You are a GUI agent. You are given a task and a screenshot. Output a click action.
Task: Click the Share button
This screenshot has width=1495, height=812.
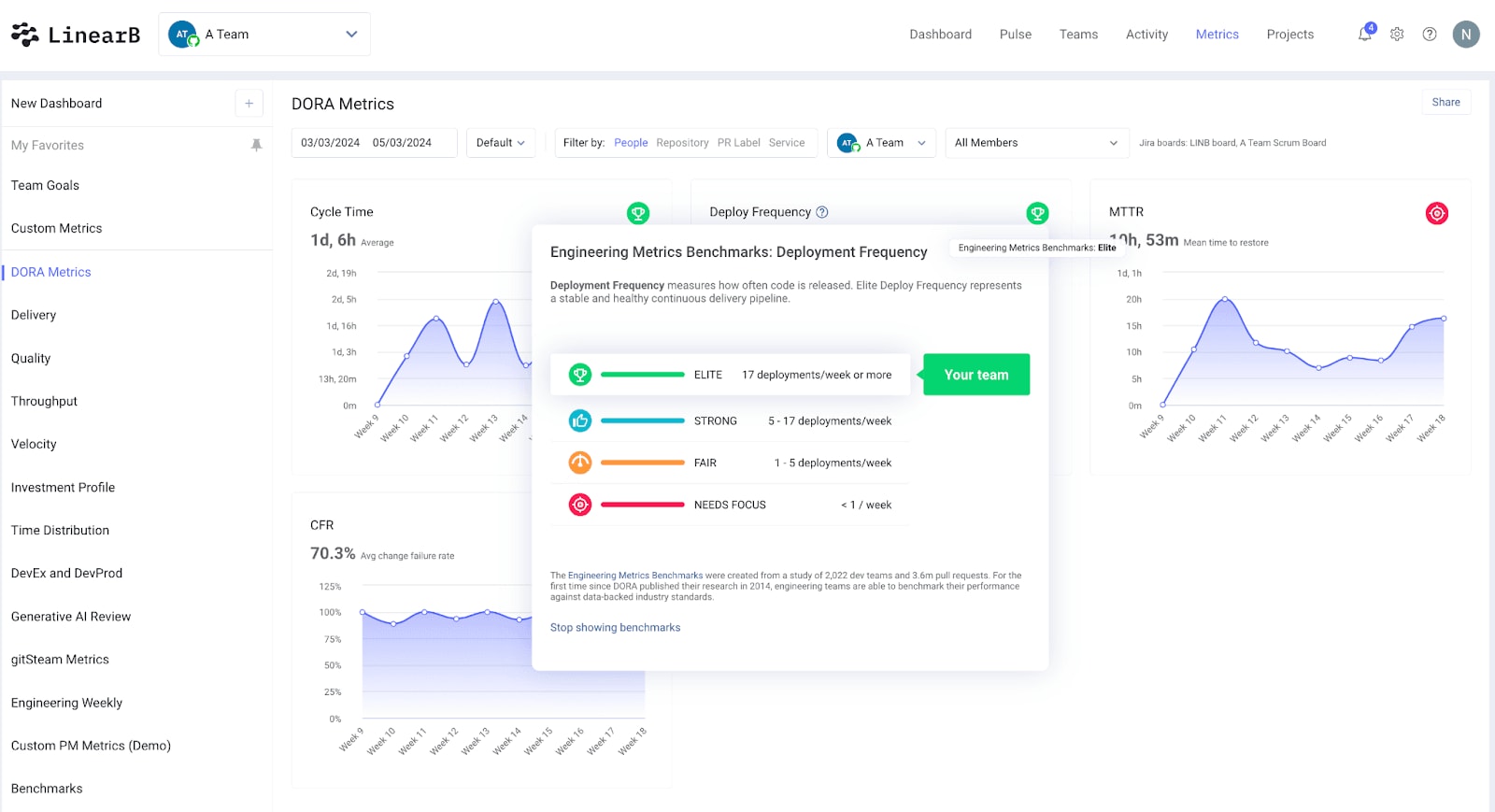click(x=1445, y=102)
